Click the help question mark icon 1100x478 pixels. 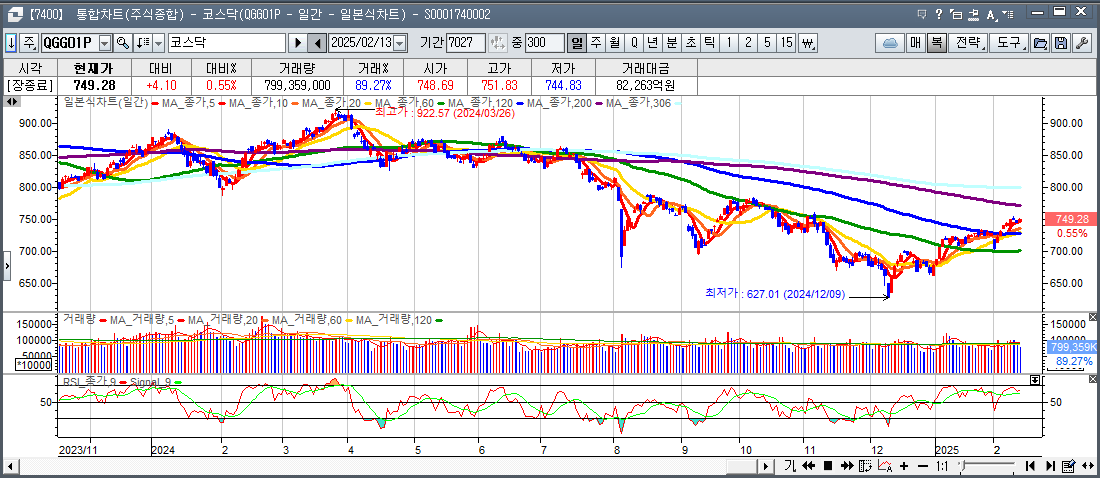click(x=939, y=14)
